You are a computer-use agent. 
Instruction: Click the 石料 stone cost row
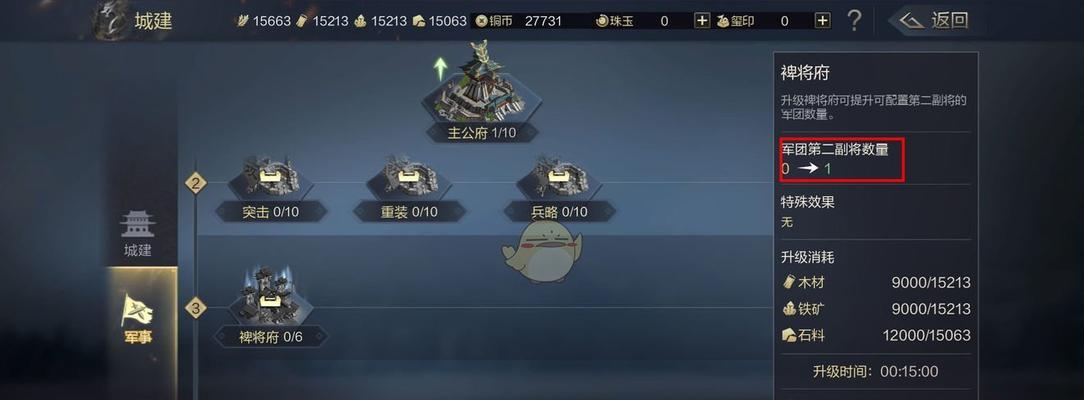tap(876, 336)
